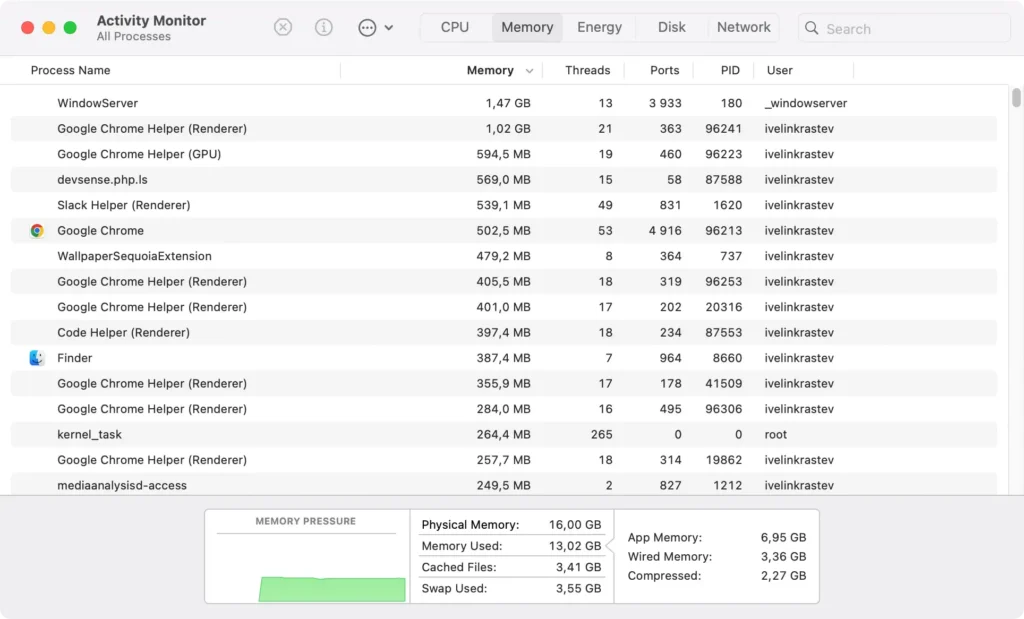Click the App Memory label
The height and width of the screenshot is (619, 1024).
point(665,537)
